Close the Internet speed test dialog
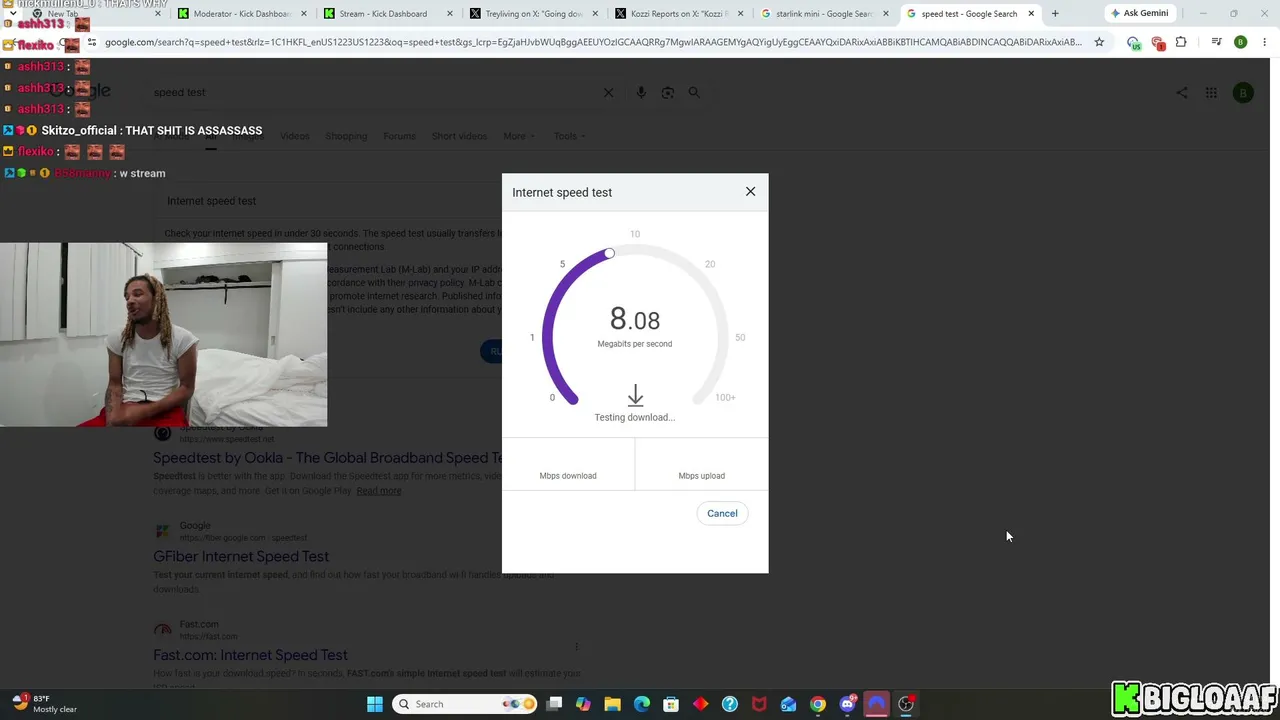Viewport: 1280px width, 720px height. [750, 191]
